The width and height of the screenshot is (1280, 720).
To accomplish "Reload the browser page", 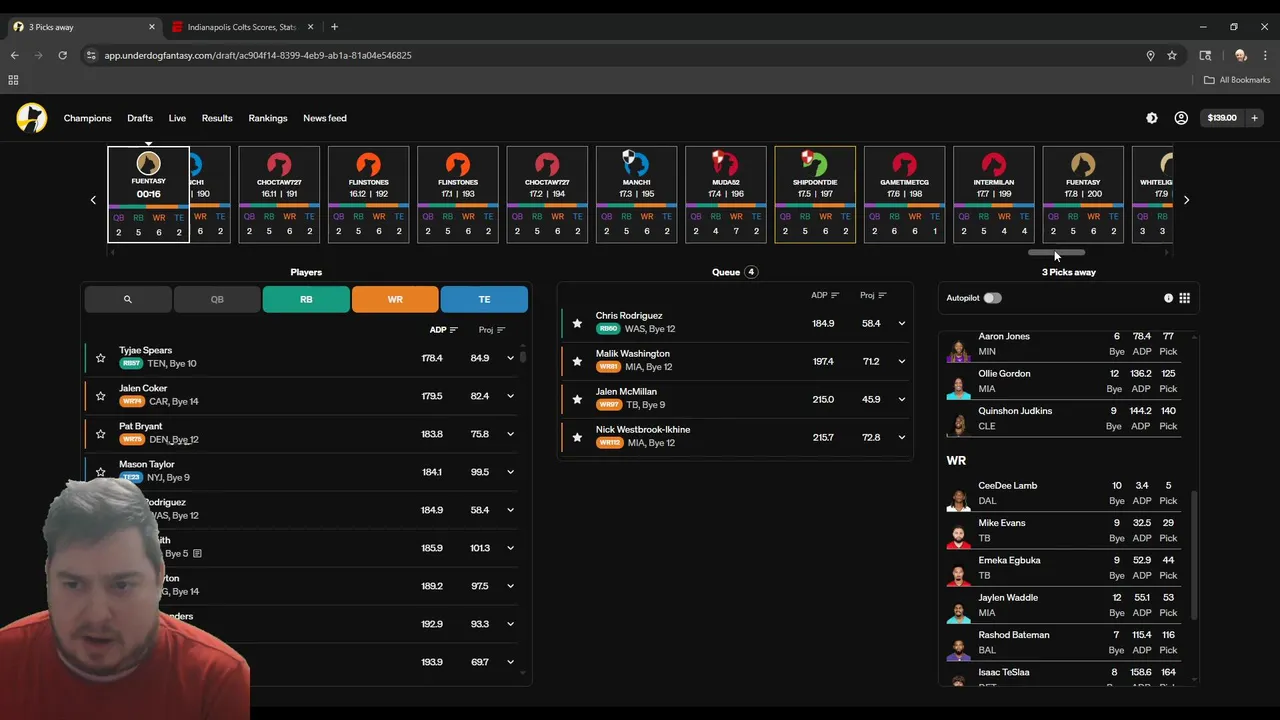I will 62,55.
